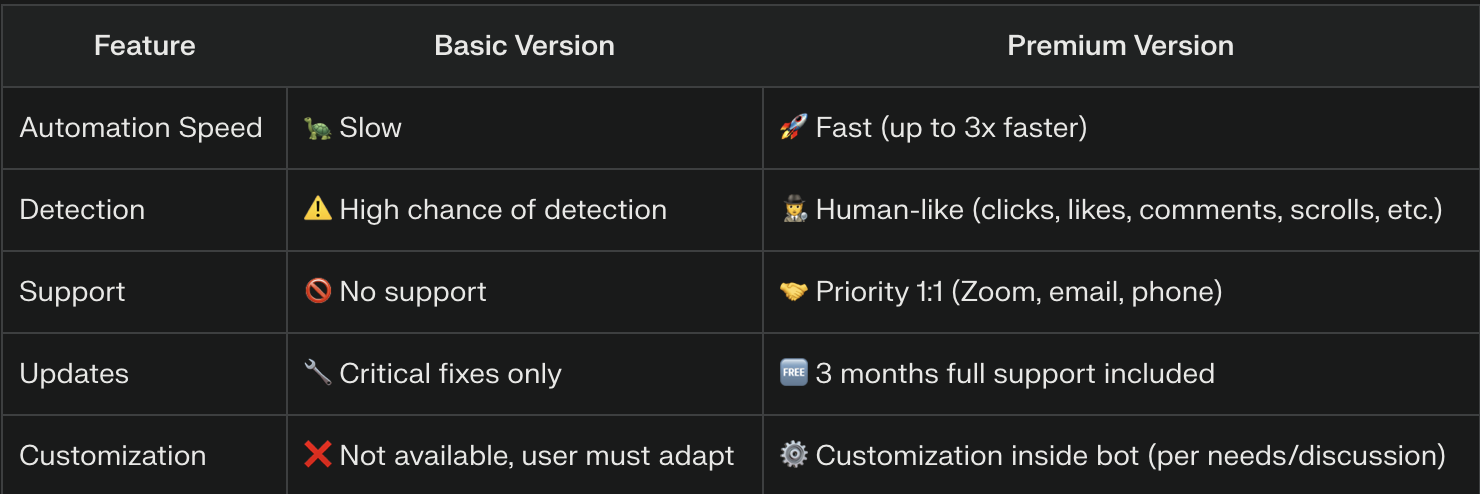Click the 'High chance of detection' text
Image resolution: width=1480 pixels, height=494 pixels.
click(503, 210)
